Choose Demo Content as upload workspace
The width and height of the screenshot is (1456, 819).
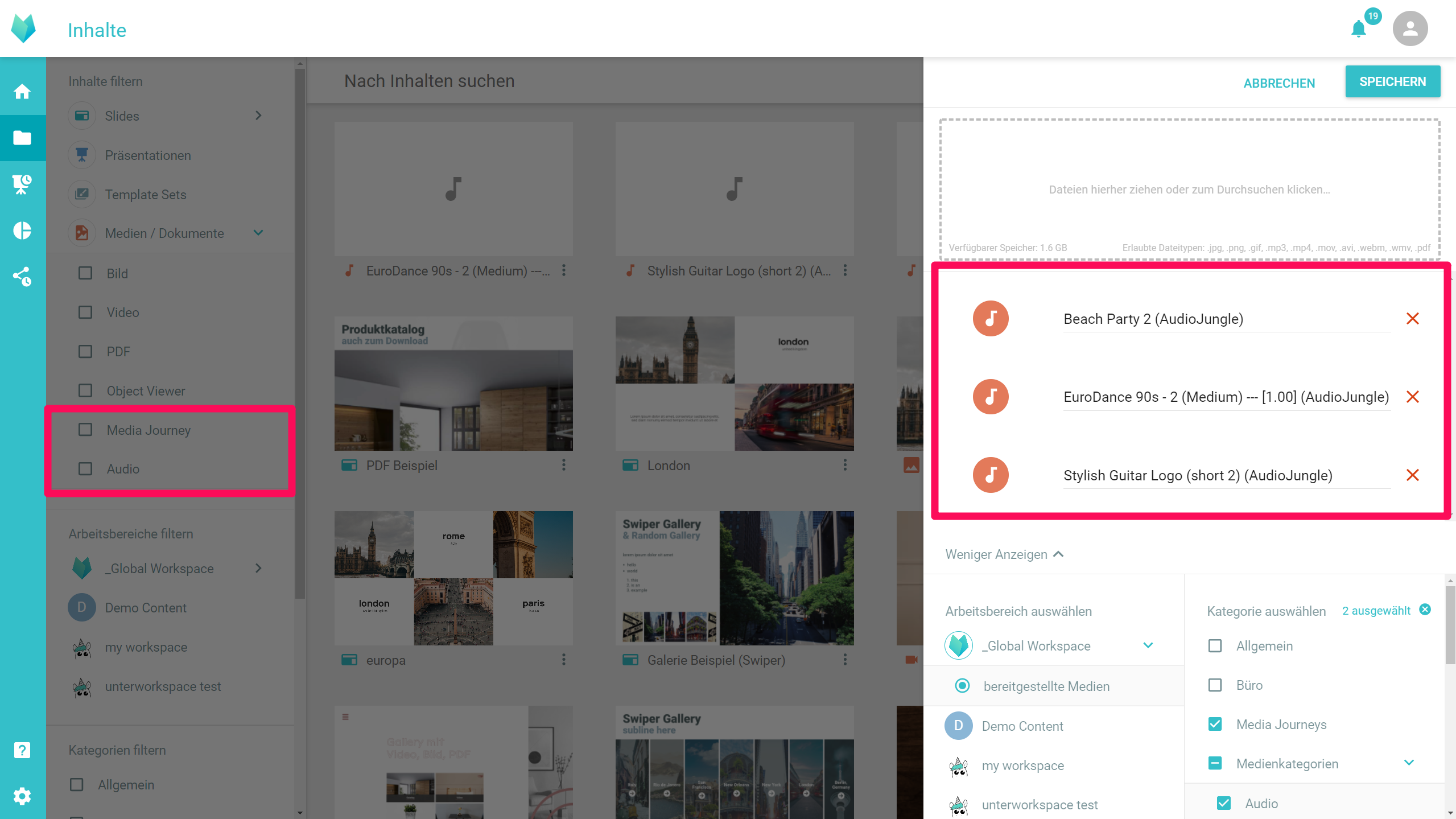click(1022, 726)
